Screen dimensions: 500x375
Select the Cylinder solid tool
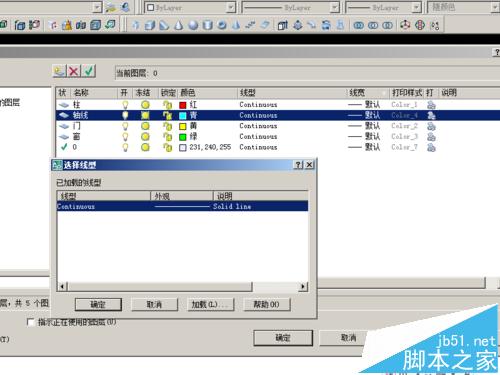[x=207, y=25]
